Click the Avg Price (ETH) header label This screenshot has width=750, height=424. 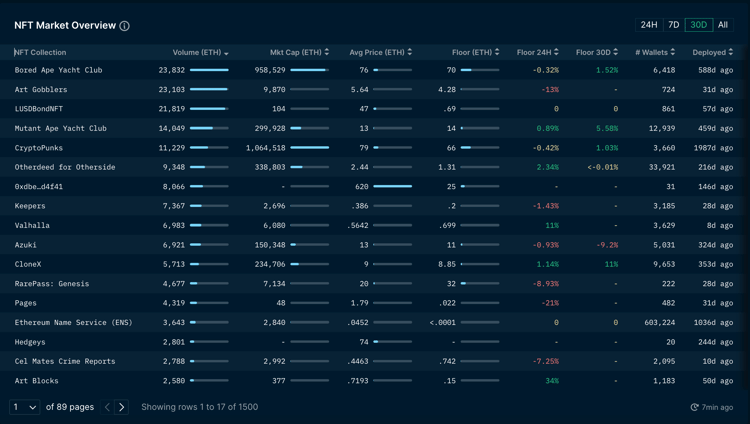point(377,53)
